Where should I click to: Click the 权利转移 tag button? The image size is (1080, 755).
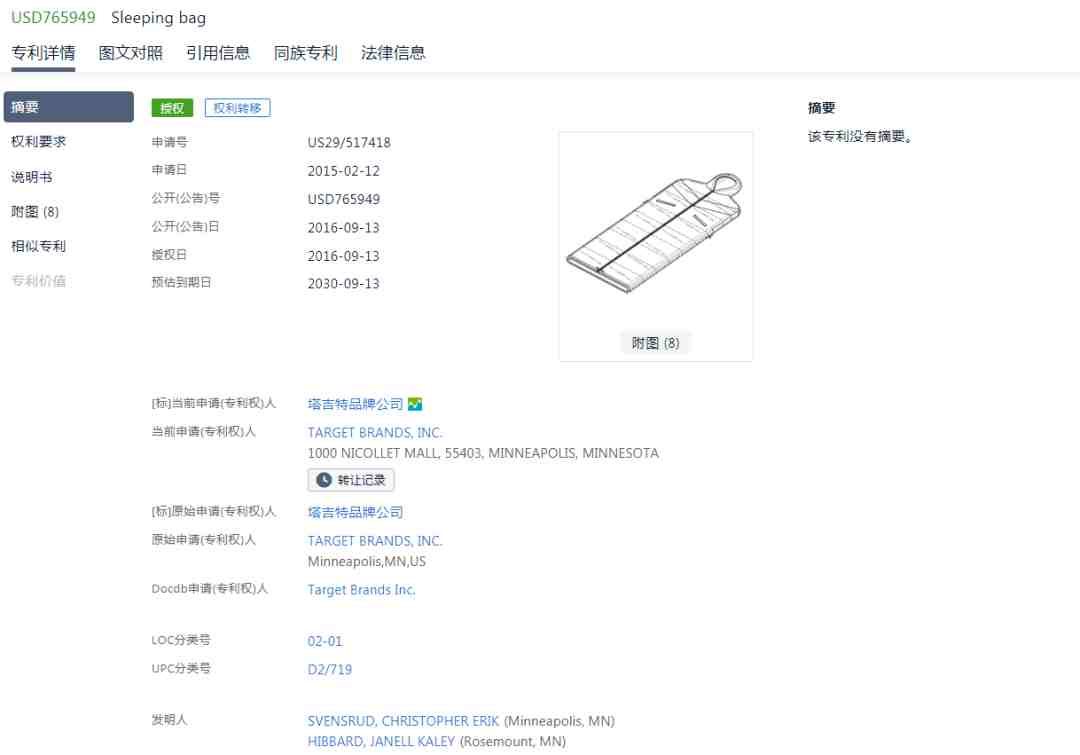tap(238, 108)
